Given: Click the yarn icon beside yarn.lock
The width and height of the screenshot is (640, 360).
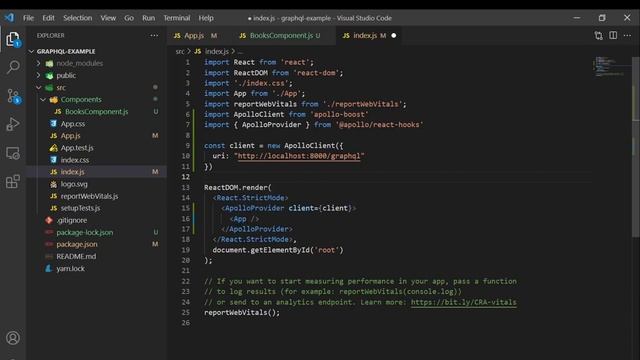Looking at the screenshot, I should [x=49, y=268].
